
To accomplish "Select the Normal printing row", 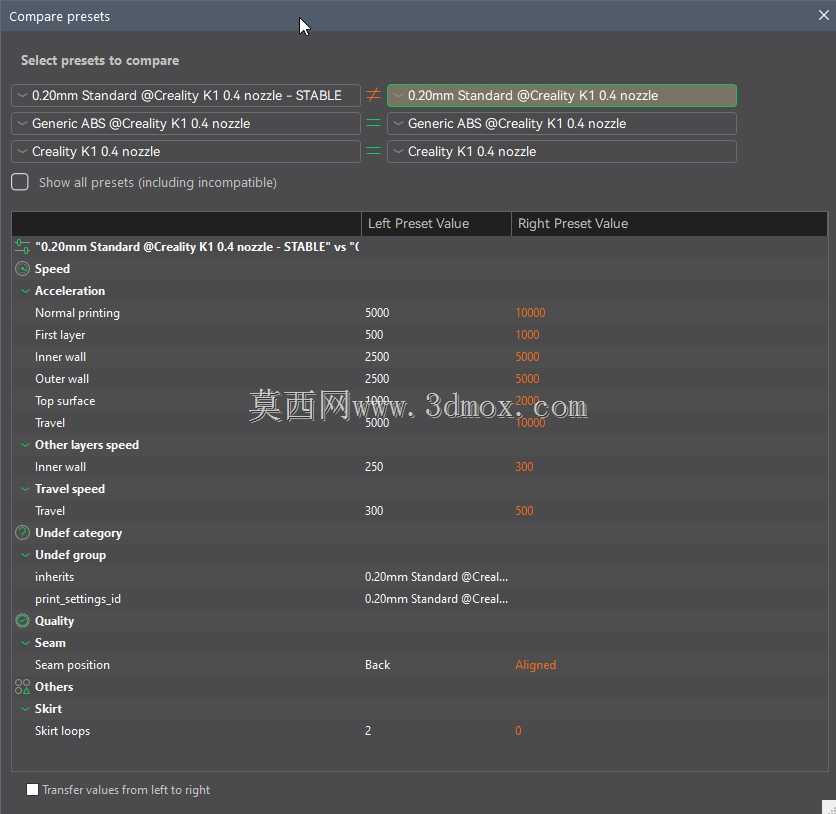I will (x=420, y=313).
